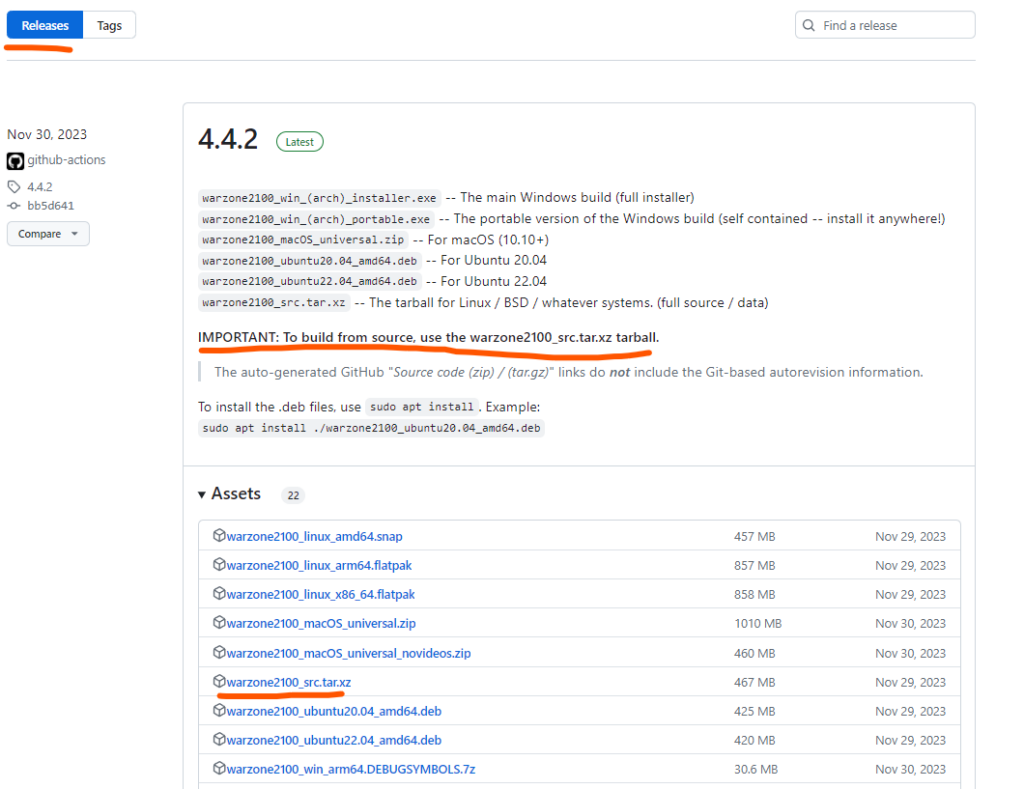
Task: Select code warzone2100_macOS_universal.zip in description
Action: 303,240
